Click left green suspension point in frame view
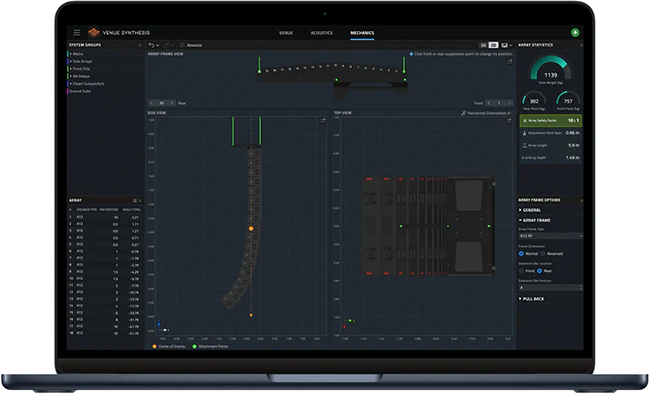Image resolution: width=650 pixels, height=394 pixels. (x=260, y=71)
